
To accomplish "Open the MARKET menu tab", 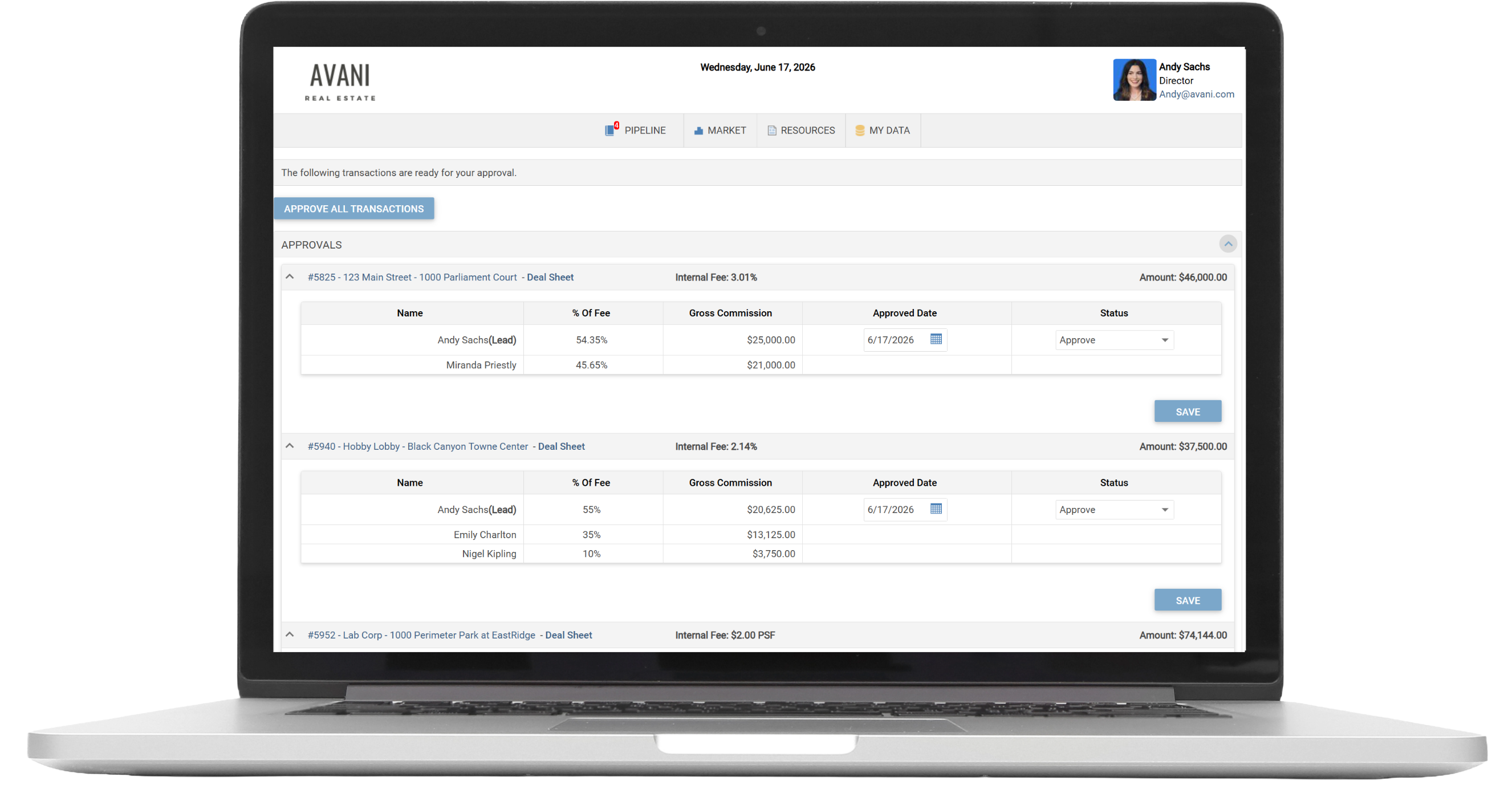I will click(720, 130).
